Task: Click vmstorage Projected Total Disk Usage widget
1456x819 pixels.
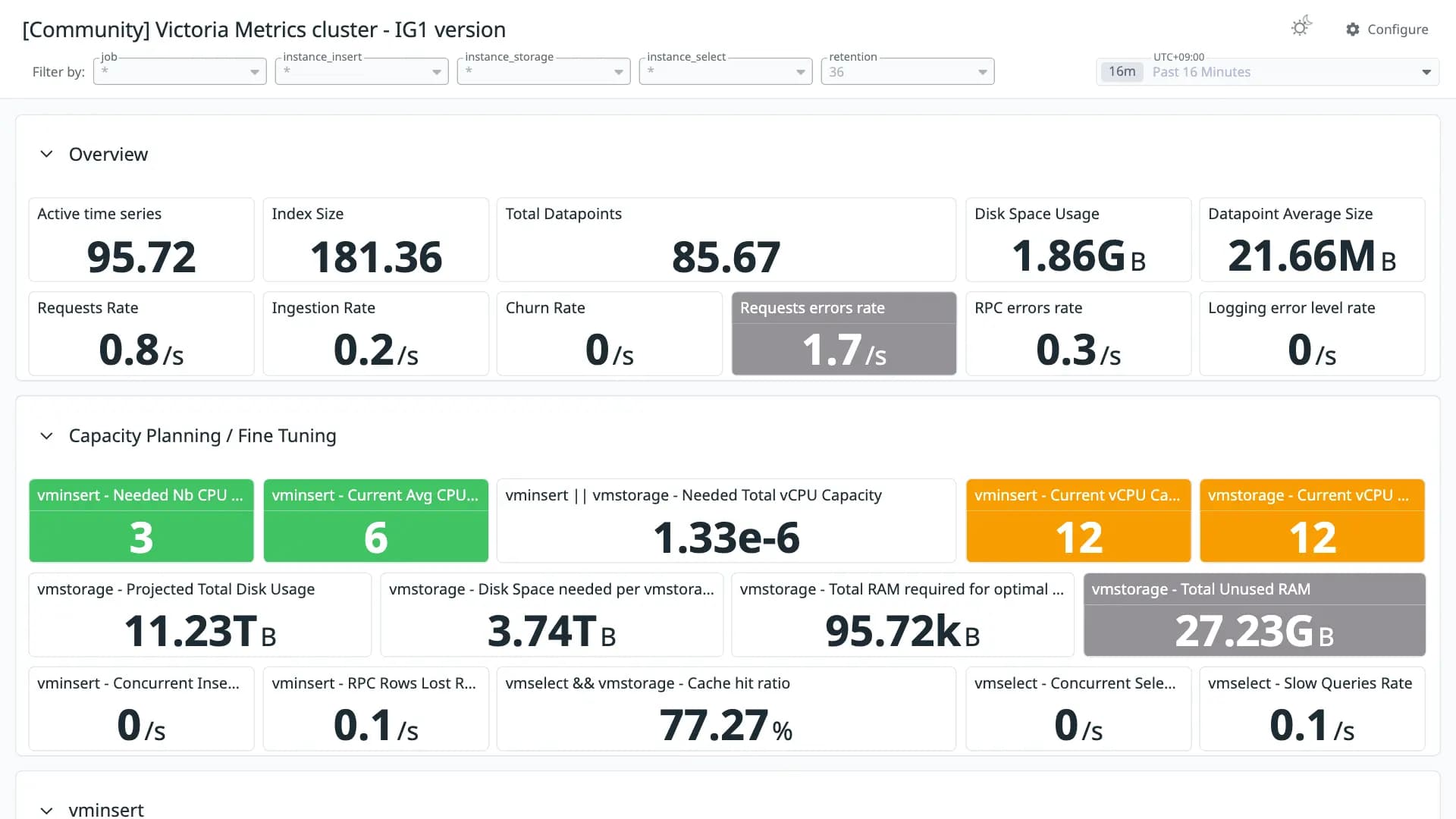Action: pos(199,615)
